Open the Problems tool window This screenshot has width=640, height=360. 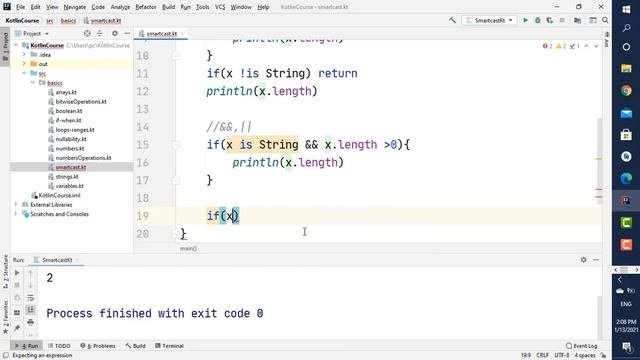coord(98,346)
